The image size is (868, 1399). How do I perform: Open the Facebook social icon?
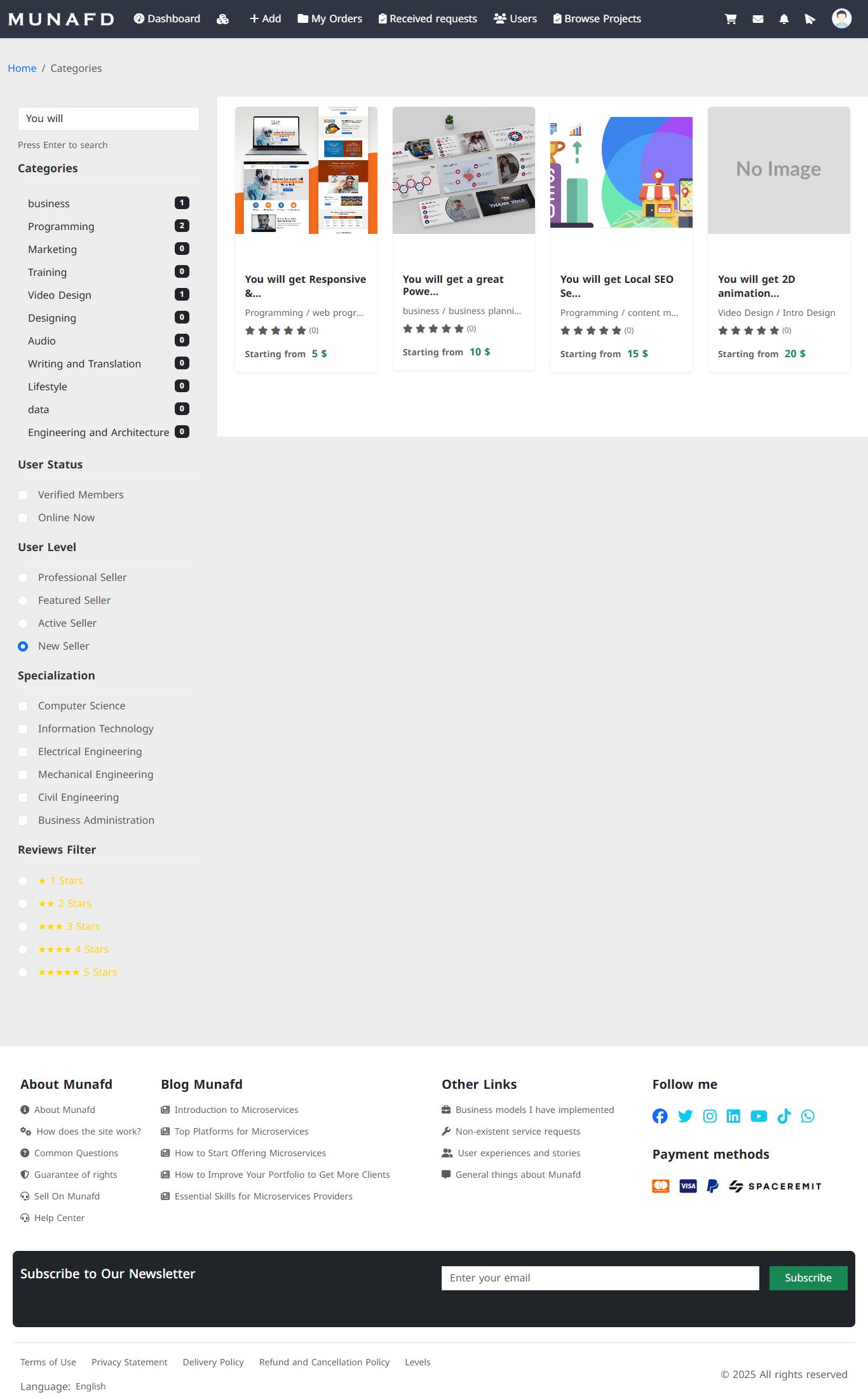click(660, 1116)
